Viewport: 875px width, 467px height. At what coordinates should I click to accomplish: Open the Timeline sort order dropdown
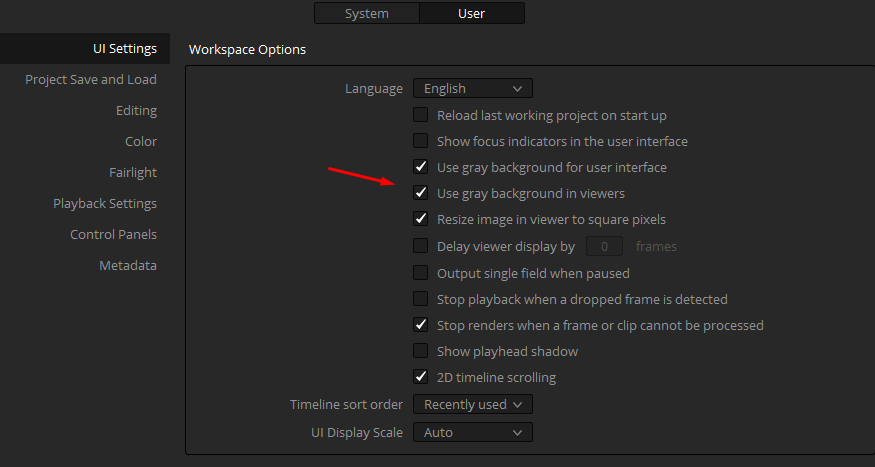[473, 405]
